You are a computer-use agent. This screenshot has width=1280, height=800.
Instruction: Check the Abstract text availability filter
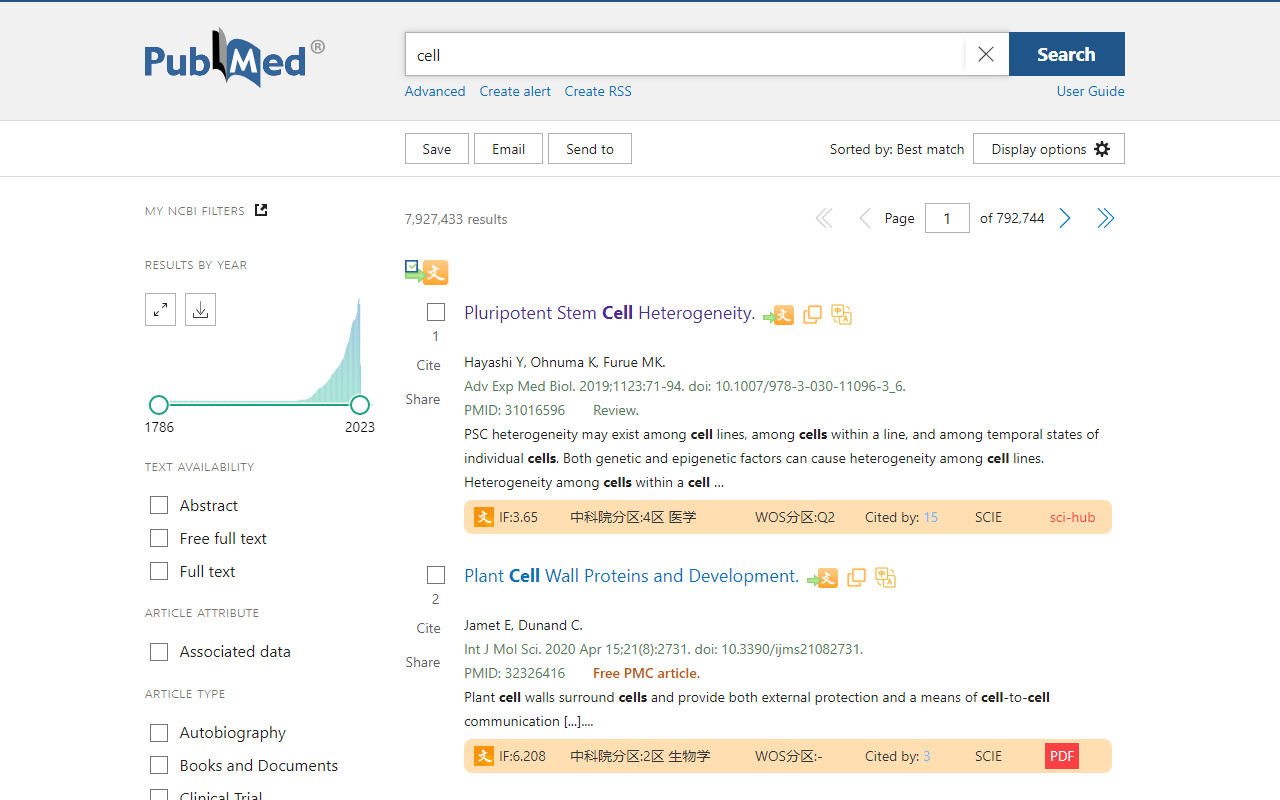(x=159, y=505)
